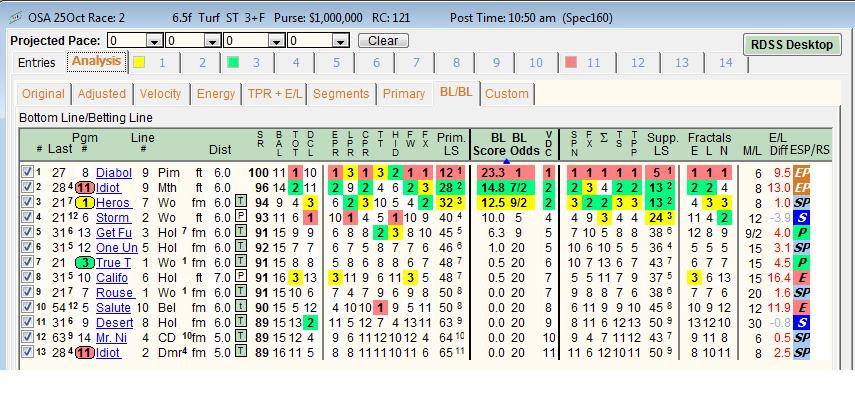Click the EP badge in Diabol row
855x400 pixels.
(801, 173)
